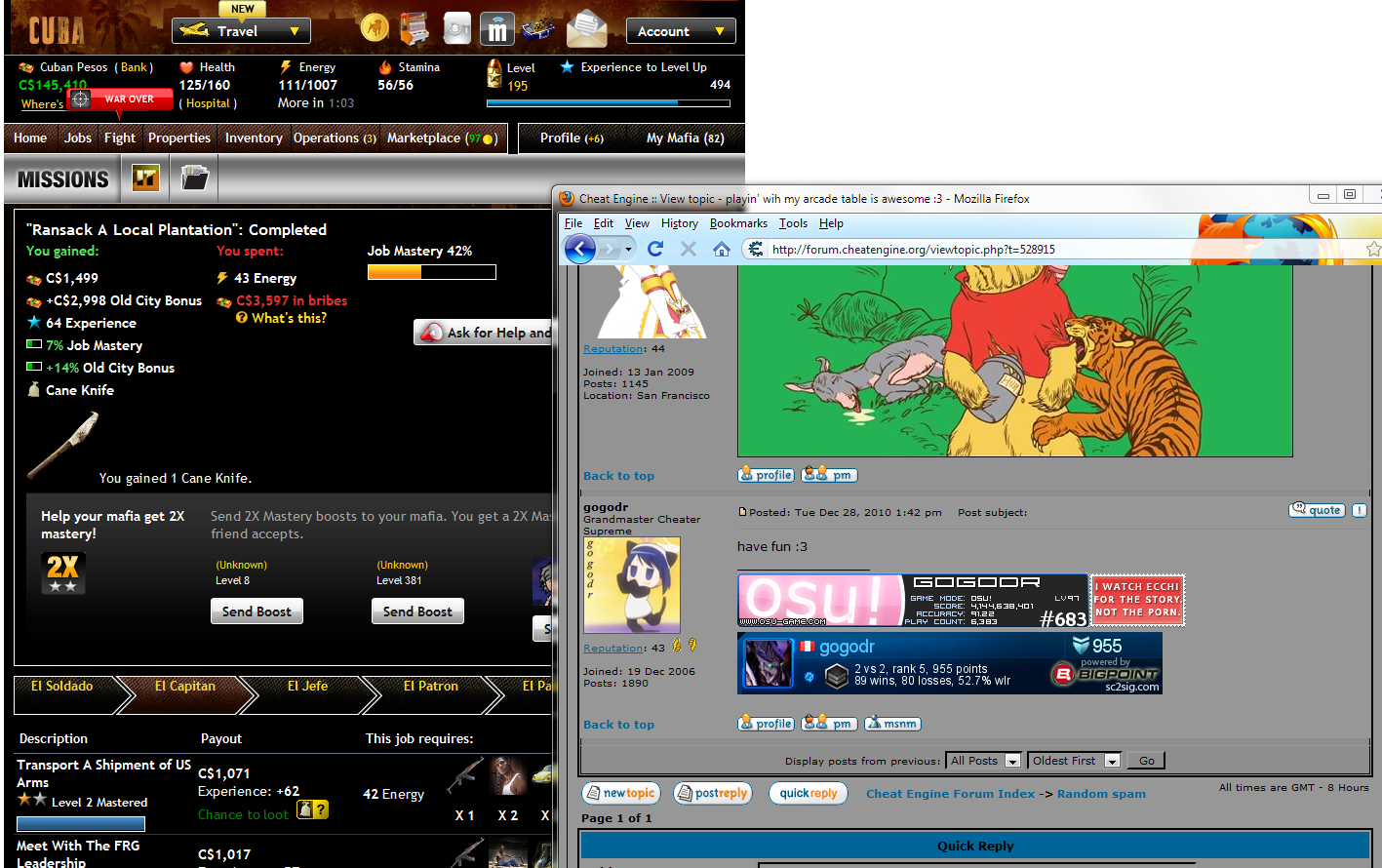Image resolution: width=1382 pixels, height=868 pixels.
Task: Open the white 'm' mobile icon
Action: (x=497, y=28)
